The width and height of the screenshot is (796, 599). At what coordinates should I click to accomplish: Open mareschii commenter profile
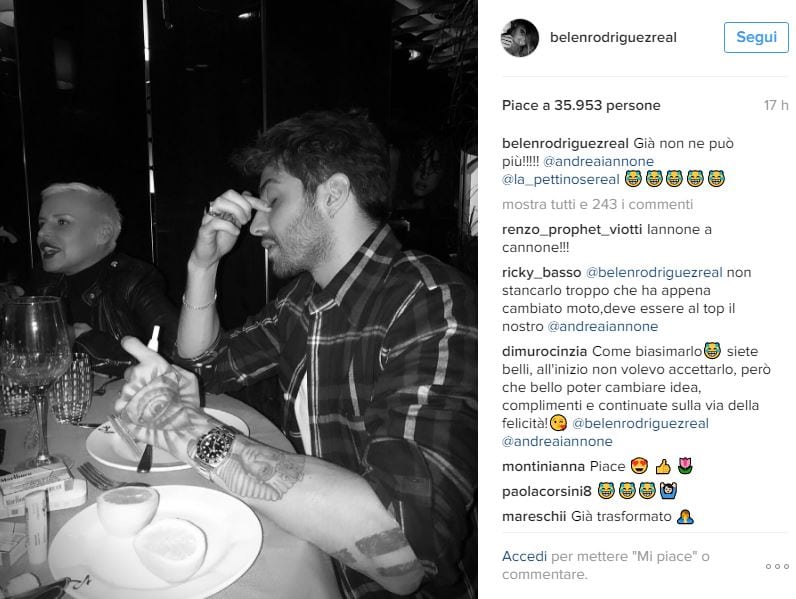tap(534, 517)
